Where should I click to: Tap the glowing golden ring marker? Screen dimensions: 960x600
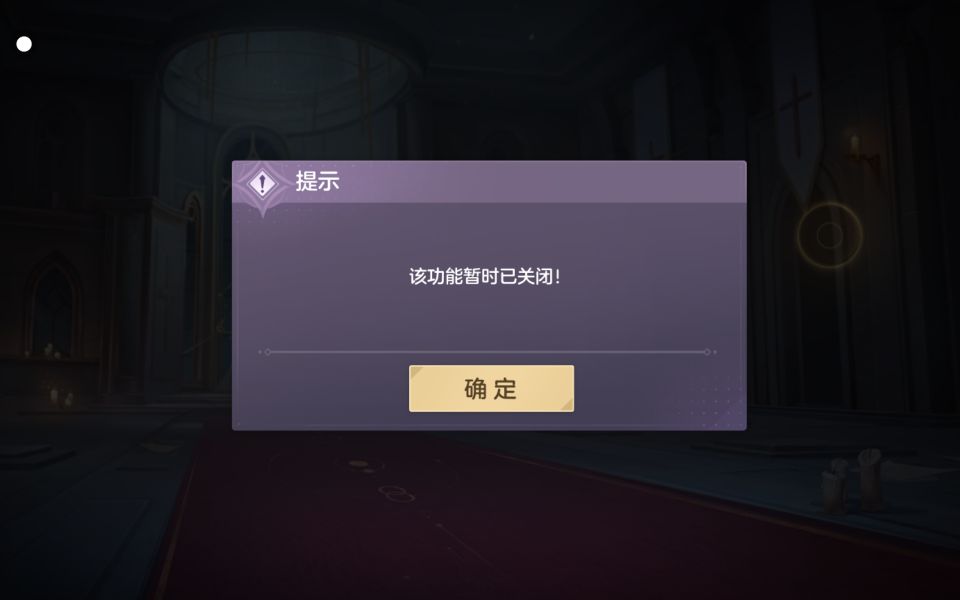pos(830,235)
